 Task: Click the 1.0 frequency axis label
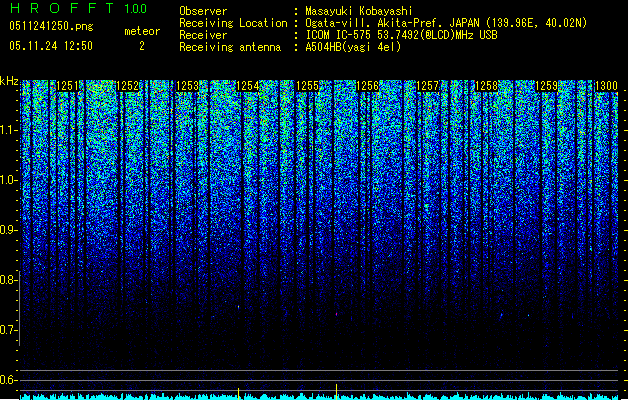[x=8, y=180]
